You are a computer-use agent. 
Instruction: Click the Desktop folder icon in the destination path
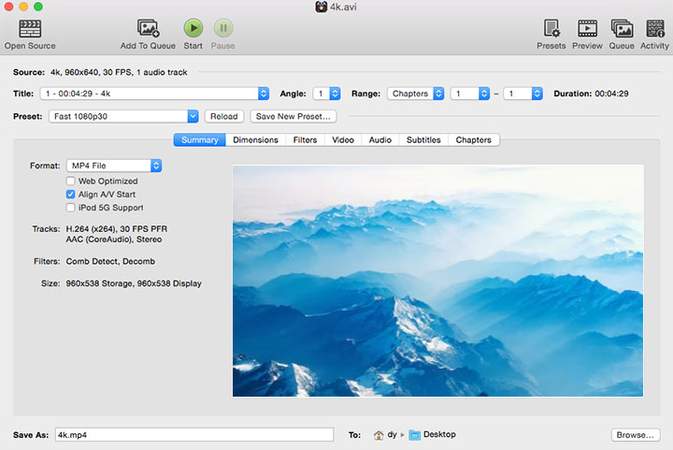pyautogui.click(x=415, y=435)
